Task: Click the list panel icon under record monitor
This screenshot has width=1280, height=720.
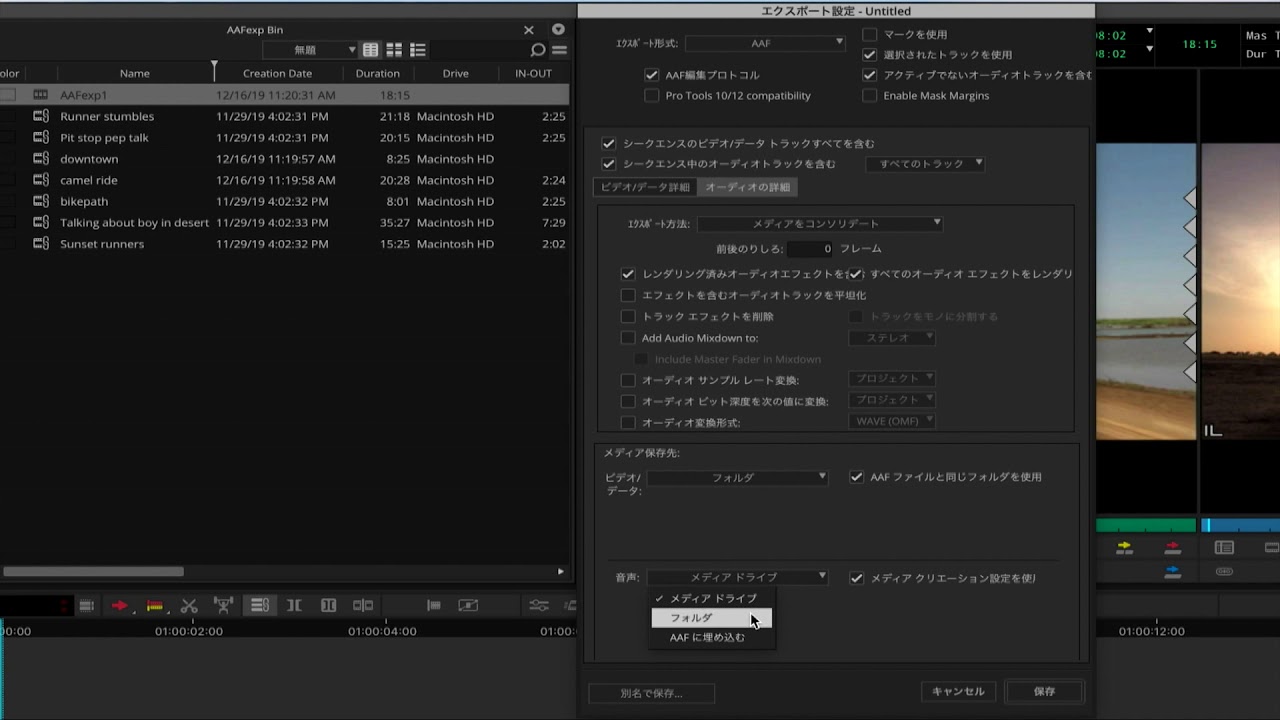Action: (x=1224, y=547)
